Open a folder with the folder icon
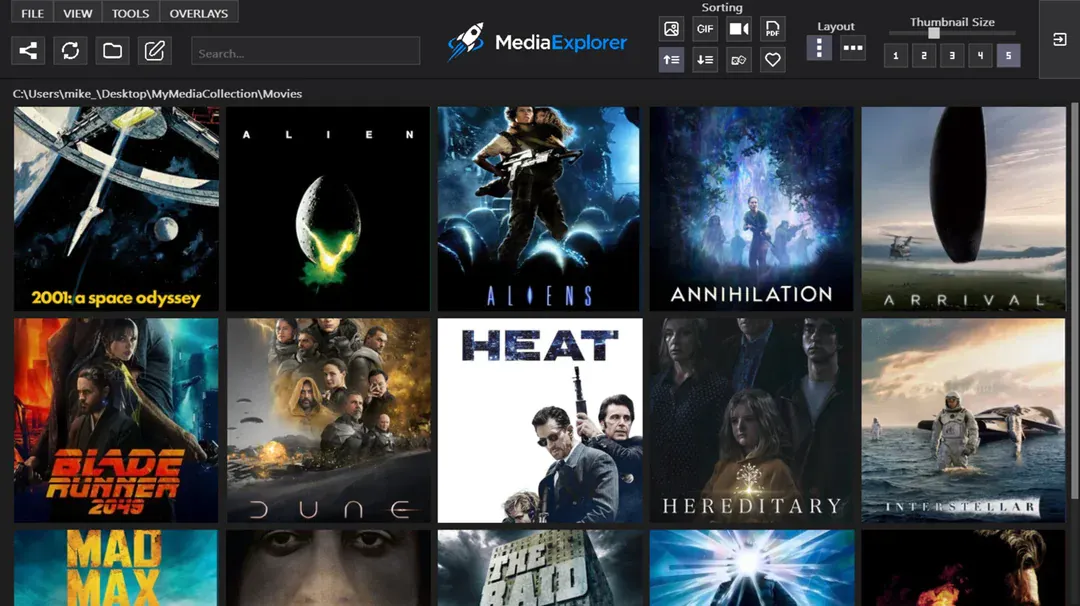 (112, 50)
